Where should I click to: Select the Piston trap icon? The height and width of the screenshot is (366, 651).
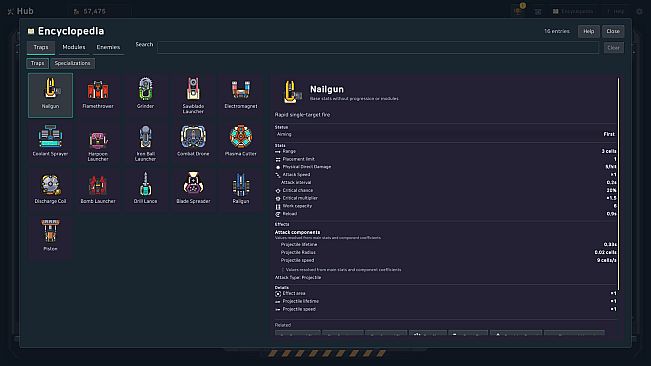click(x=50, y=238)
